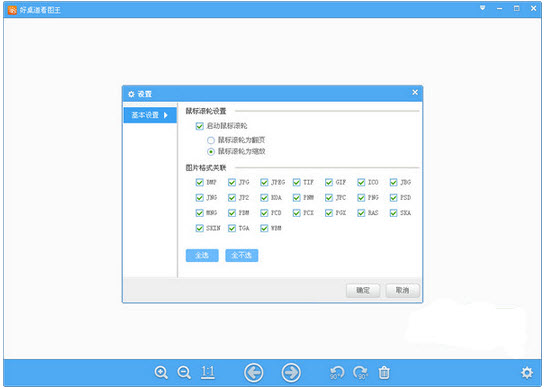The image size is (544, 389).
Task: Click the zoom out magnifier icon
Action: [184, 372]
